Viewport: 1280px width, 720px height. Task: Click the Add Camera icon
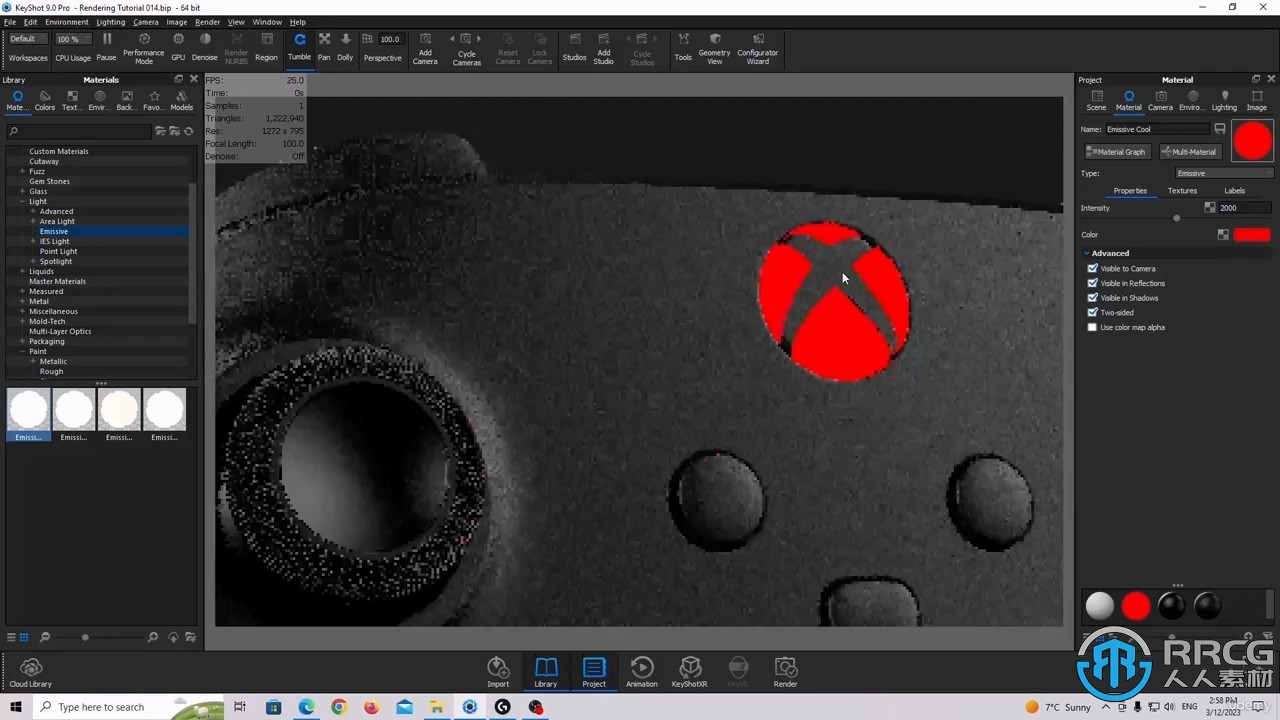425,48
